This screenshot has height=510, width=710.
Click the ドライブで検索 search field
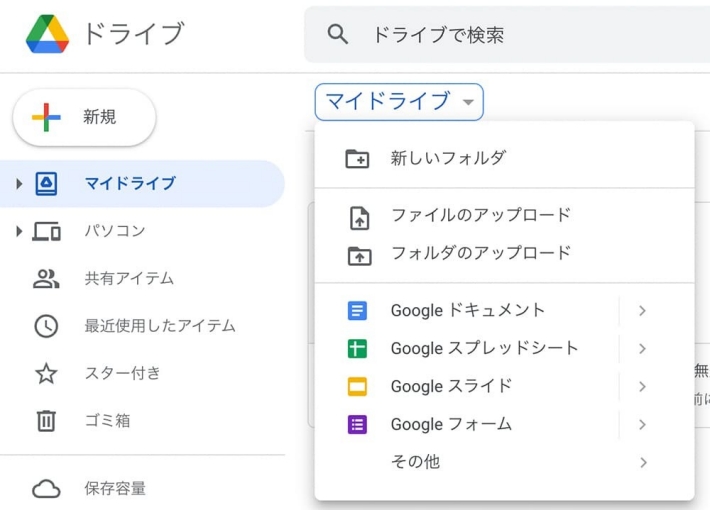click(507, 34)
